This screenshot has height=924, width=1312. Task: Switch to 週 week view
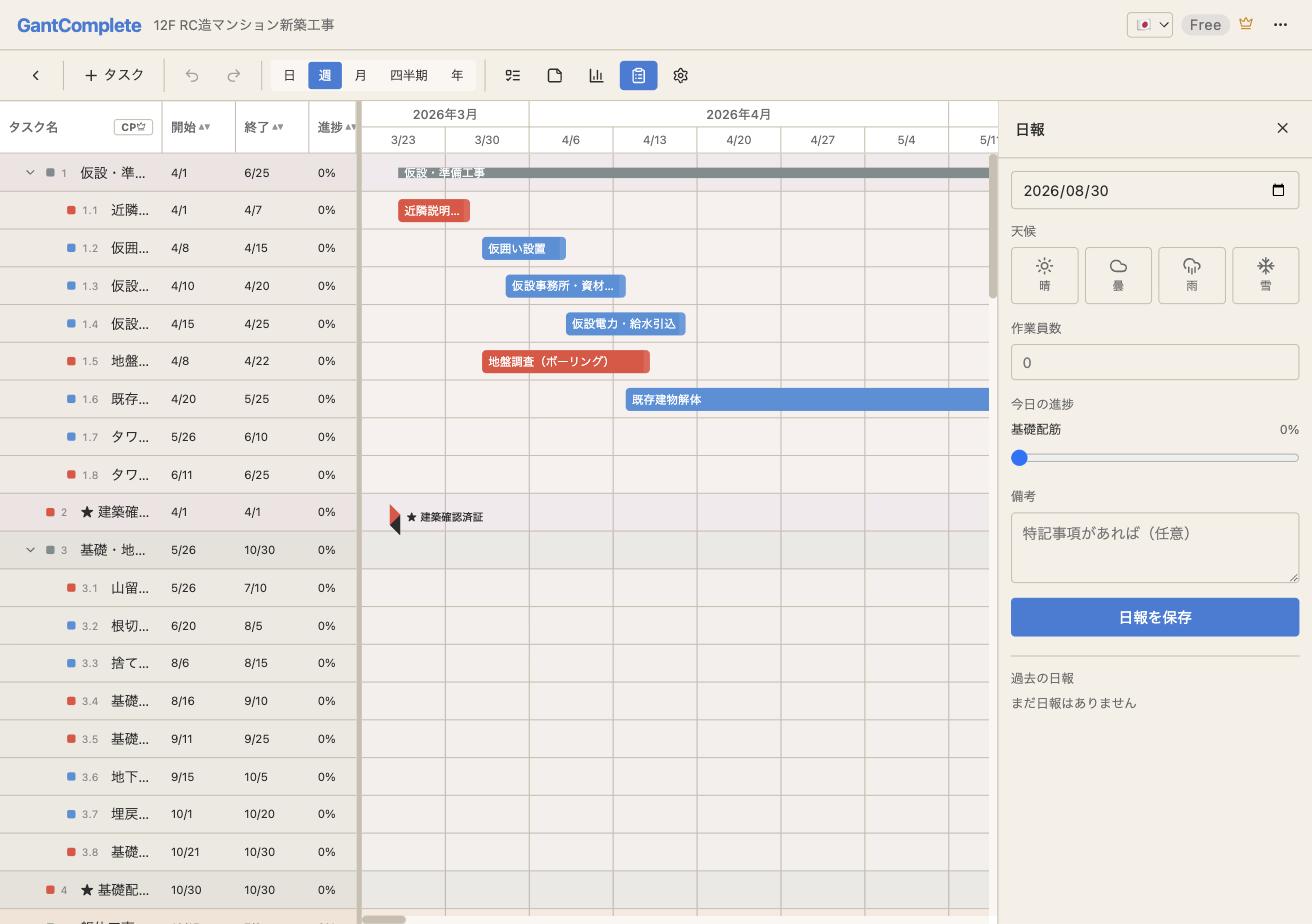click(x=325, y=75)
